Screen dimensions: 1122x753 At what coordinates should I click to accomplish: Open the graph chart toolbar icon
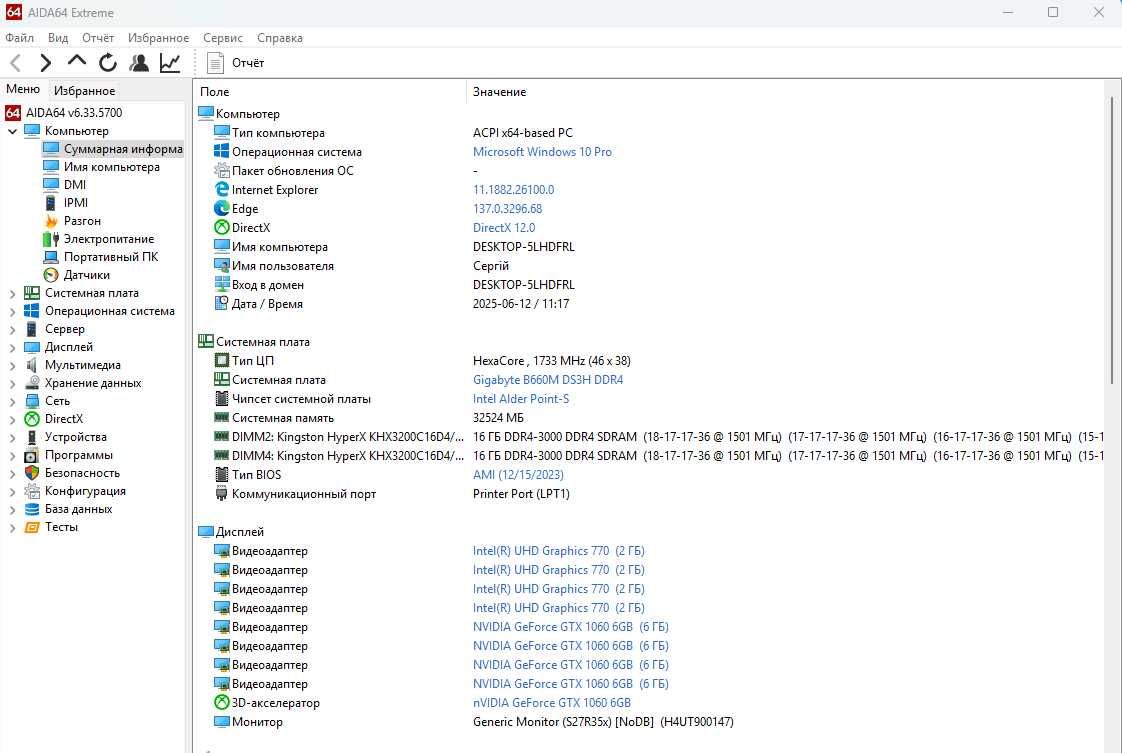(170, 63)
